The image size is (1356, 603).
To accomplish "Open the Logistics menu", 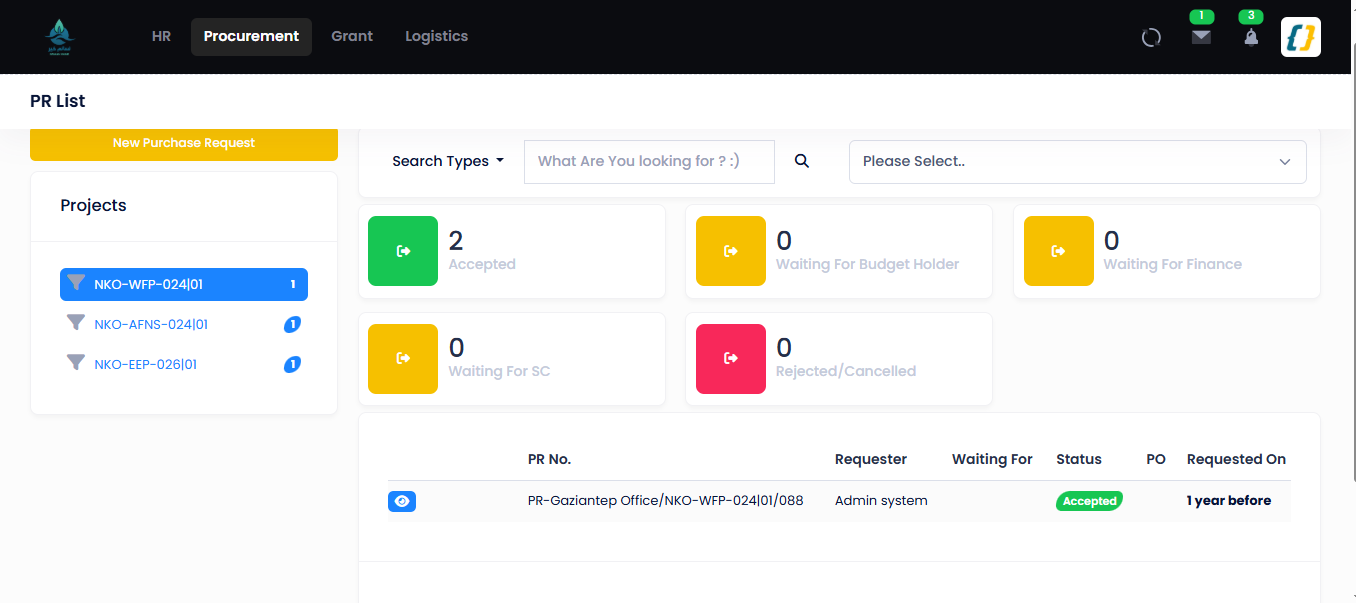I will pos(436,36).
